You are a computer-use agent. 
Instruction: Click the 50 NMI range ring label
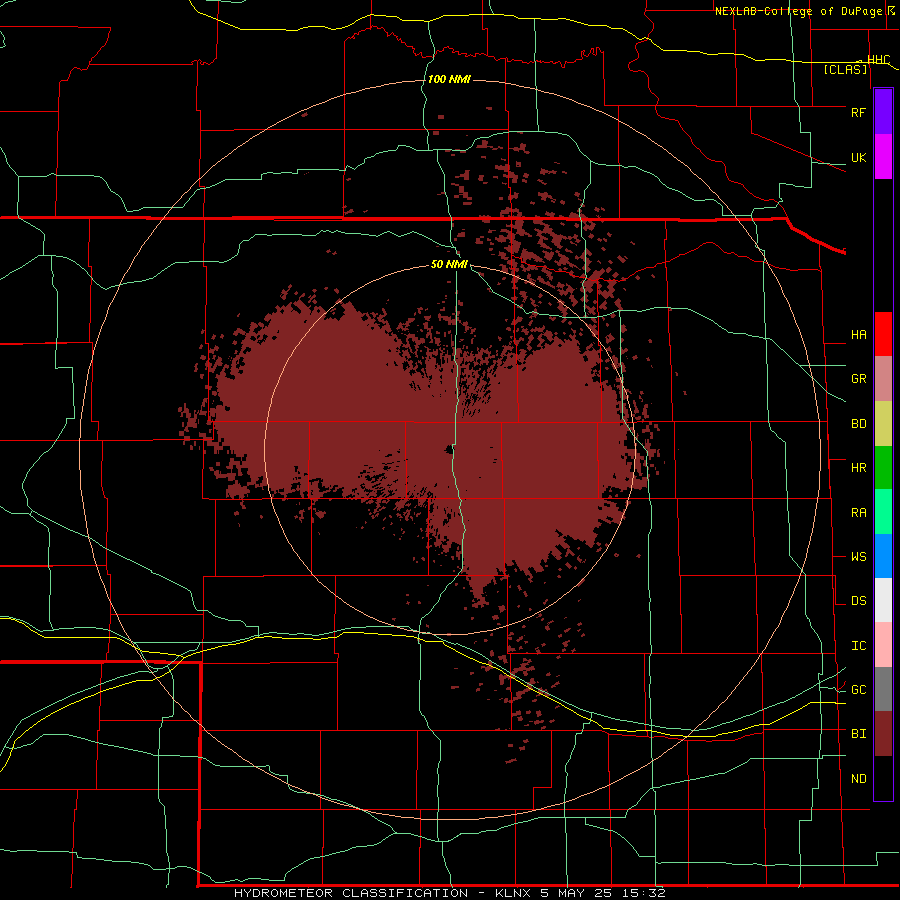pos(449,265)
